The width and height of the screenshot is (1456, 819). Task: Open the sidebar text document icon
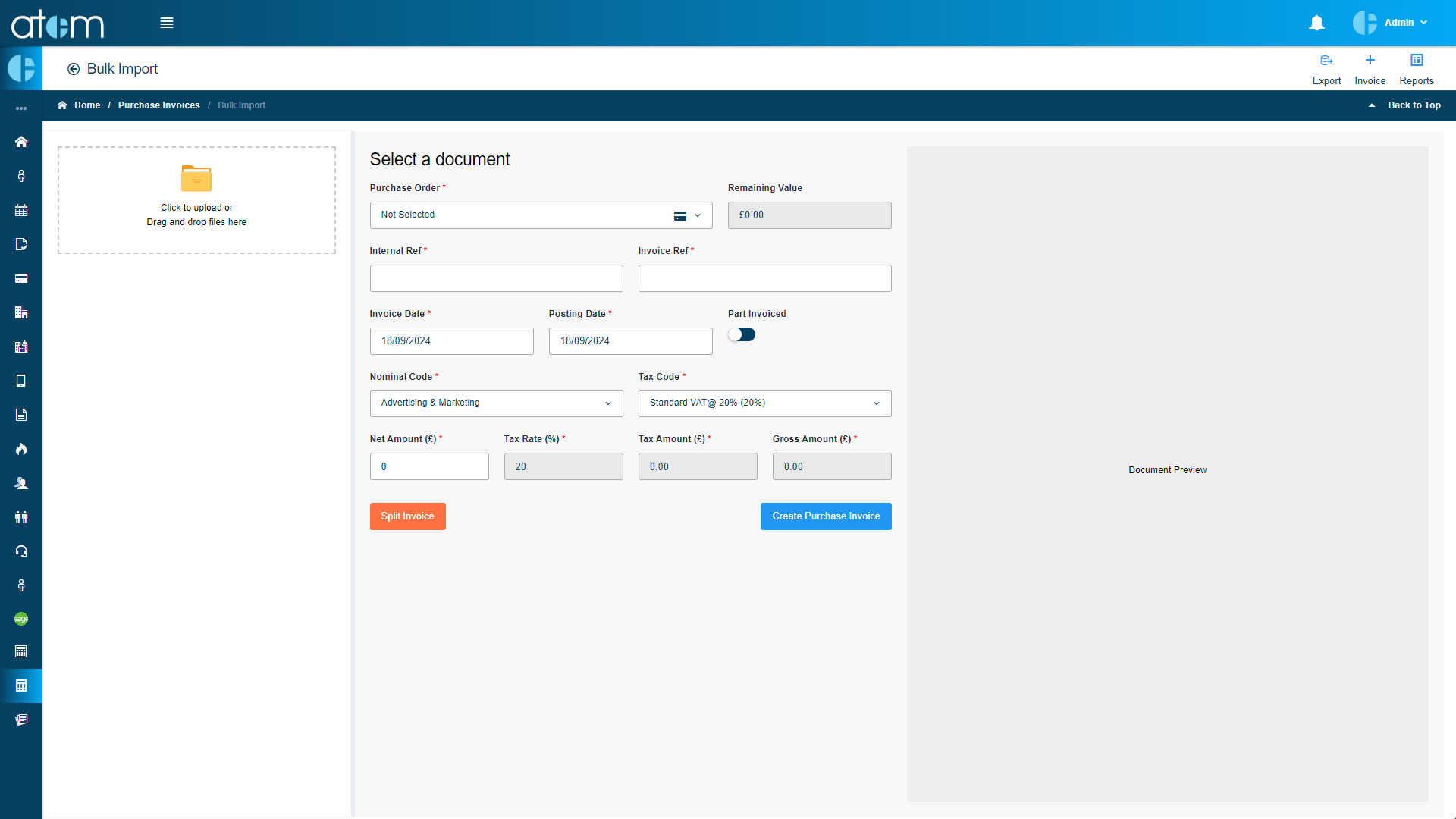(21, 415)
